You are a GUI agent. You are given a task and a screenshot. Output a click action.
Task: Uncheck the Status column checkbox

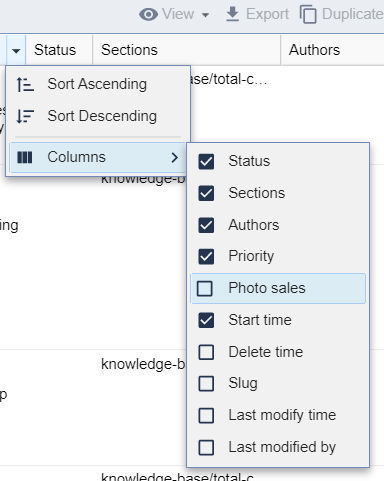tap(206, 162)
